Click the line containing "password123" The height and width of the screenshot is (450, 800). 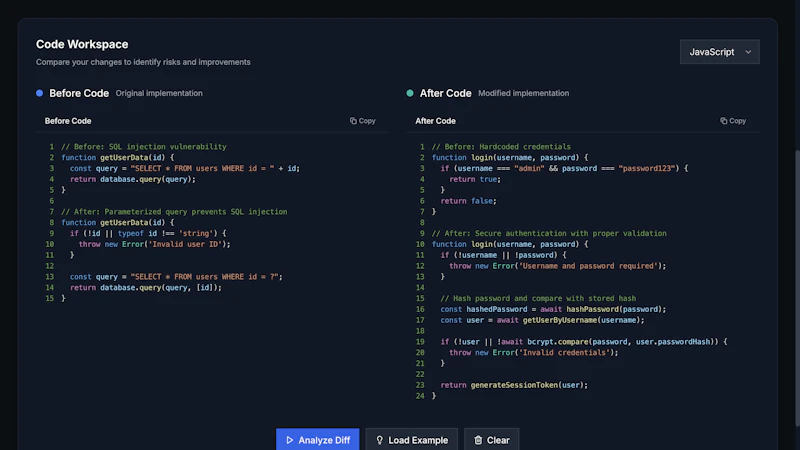coord(564,168)
